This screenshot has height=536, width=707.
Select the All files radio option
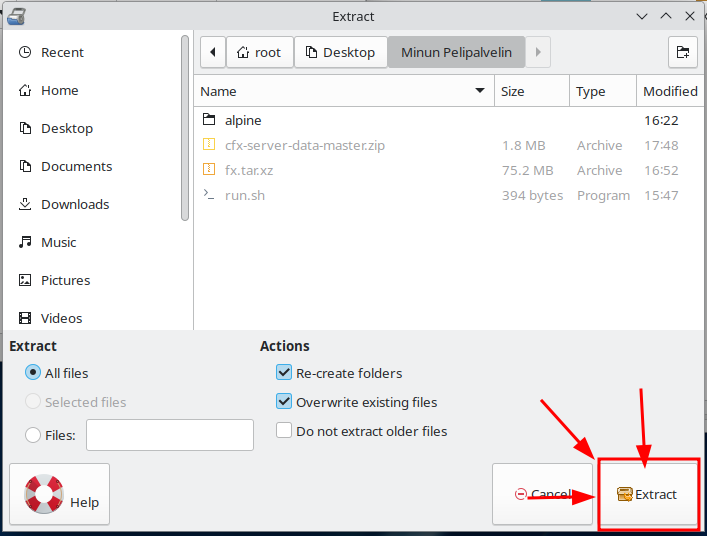pos(33,373)
